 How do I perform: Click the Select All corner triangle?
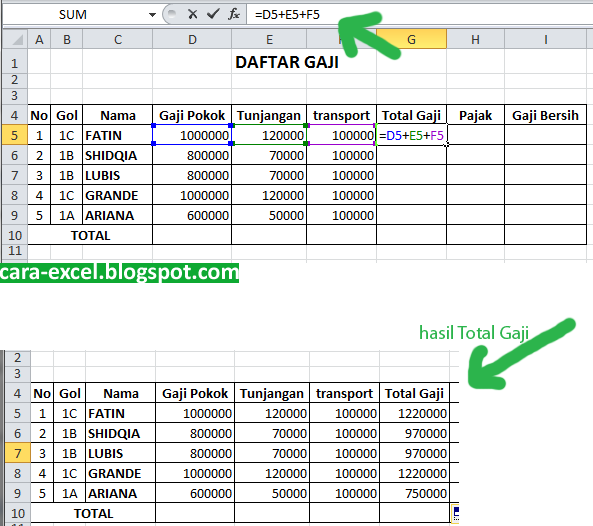click(15, 39)
